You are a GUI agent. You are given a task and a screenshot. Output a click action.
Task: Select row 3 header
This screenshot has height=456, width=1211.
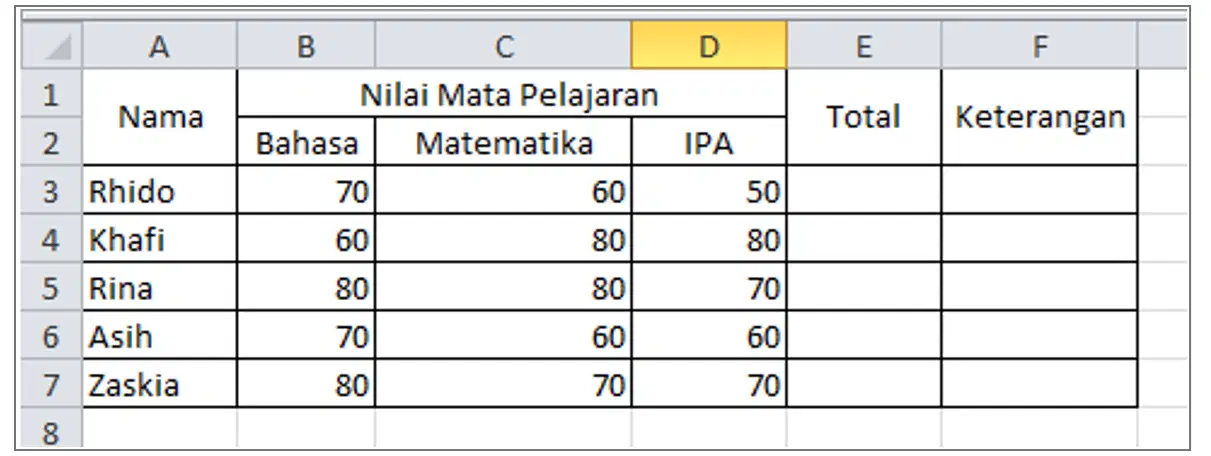pyautogui.click(x=52, y=190)
